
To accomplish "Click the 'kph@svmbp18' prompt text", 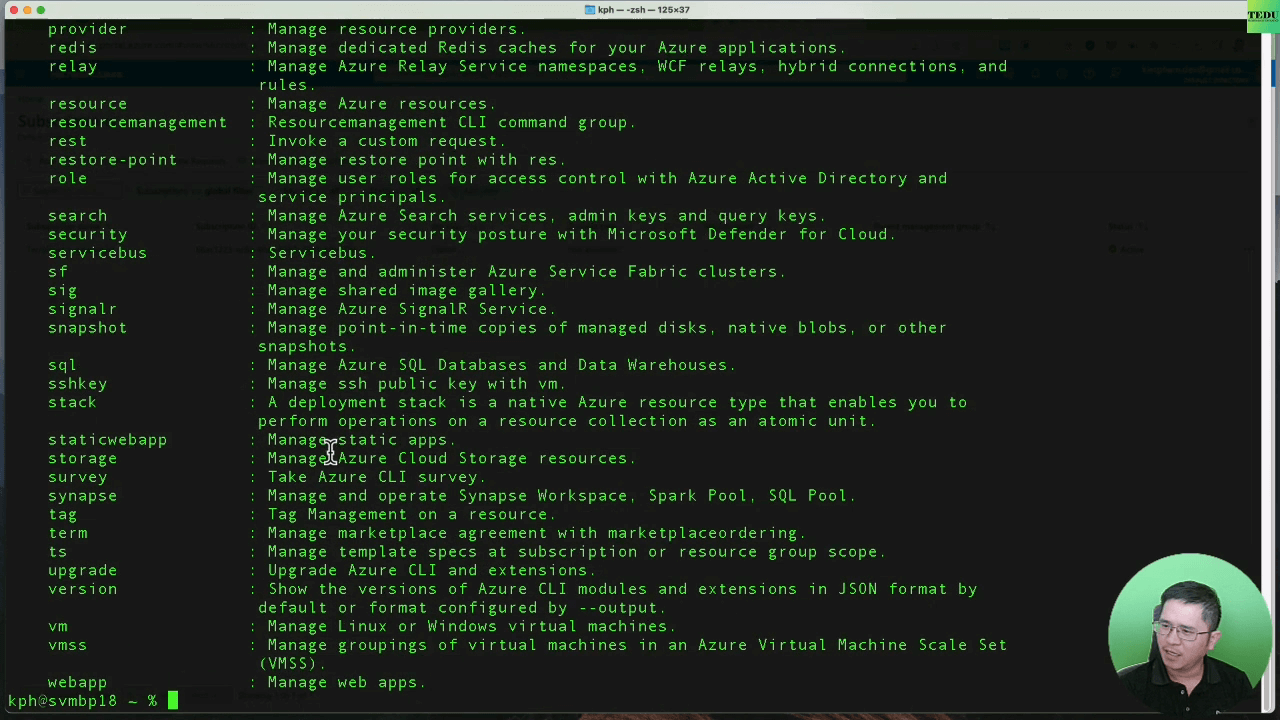I will [x=62, y=701].
